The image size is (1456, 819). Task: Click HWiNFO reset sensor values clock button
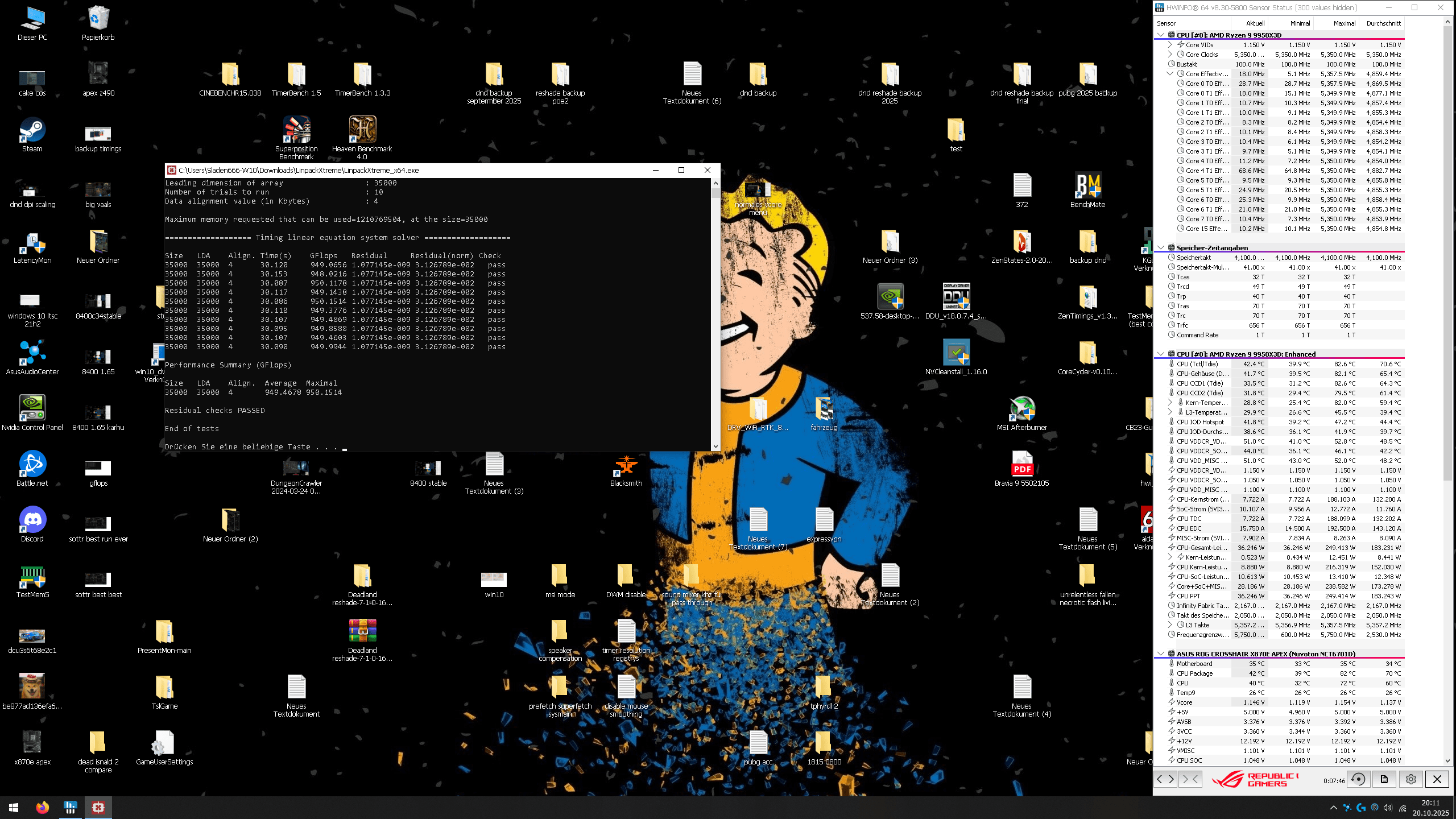tap(1358, 779)
